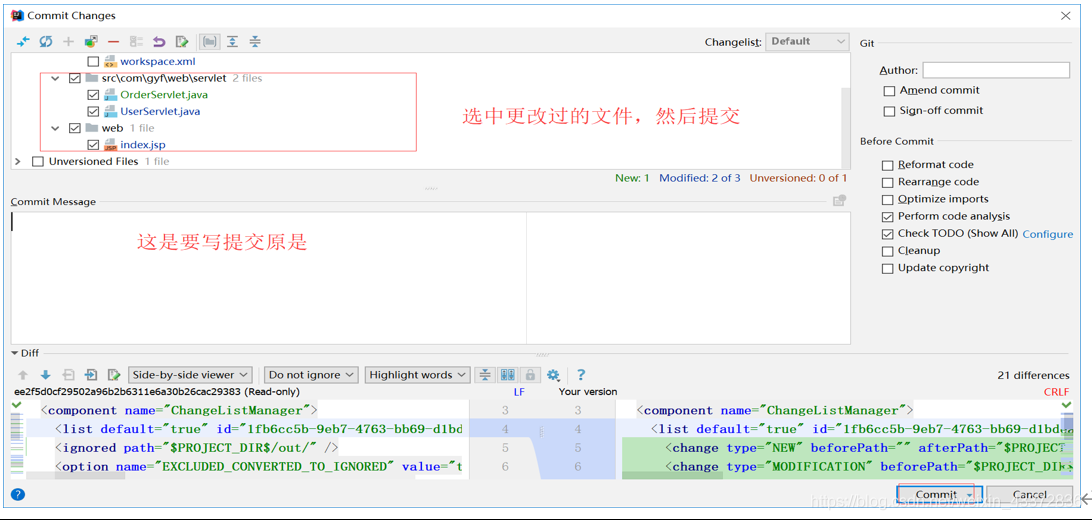Go to previous difference arrow
The height and width of the screenshot is (520, 1092).
(23, 375)
